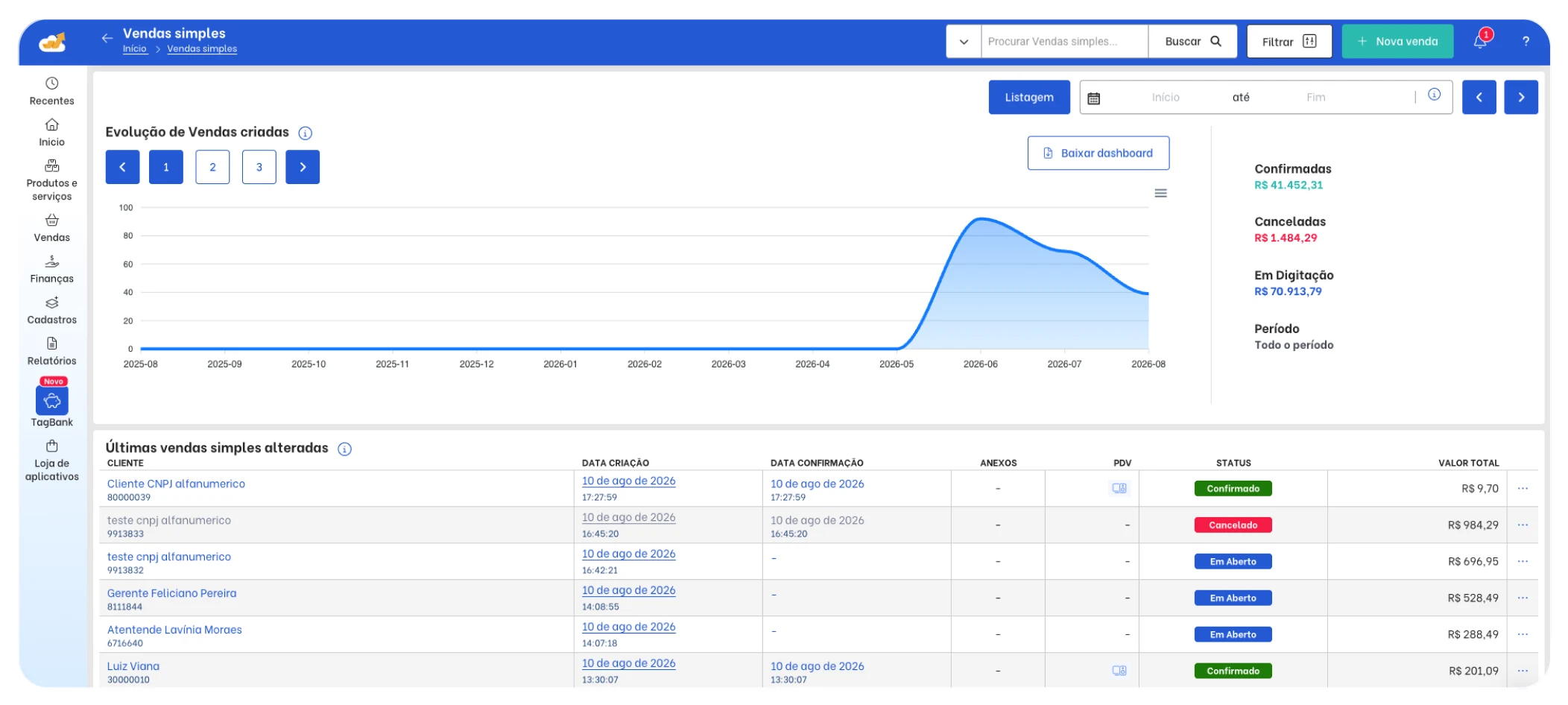Viewport: 1568px width, 705px height.
Task: Open Recentes in the sidebar
Action: click(51, 91)
